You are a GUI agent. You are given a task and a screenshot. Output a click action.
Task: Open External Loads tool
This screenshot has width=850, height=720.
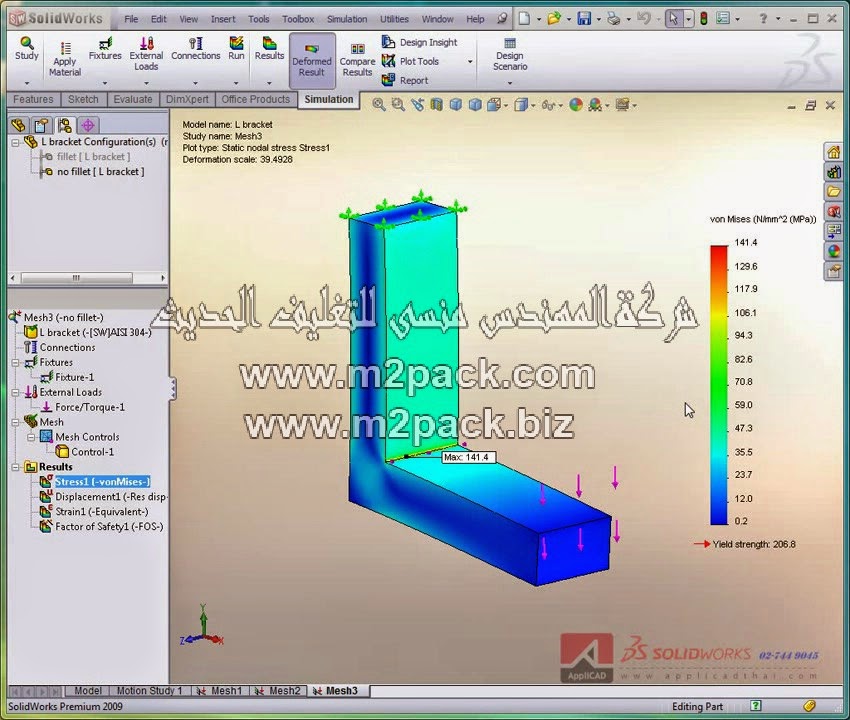pos(146,54)
